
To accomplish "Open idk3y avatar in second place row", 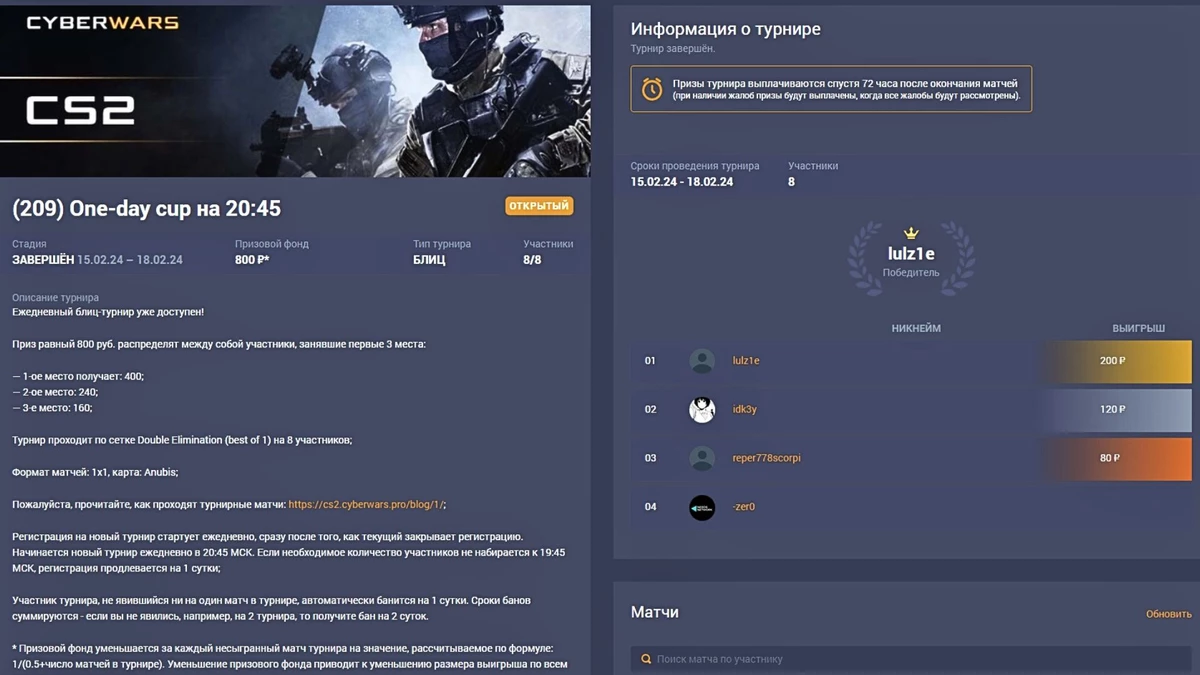I will [x=702, y=409].
